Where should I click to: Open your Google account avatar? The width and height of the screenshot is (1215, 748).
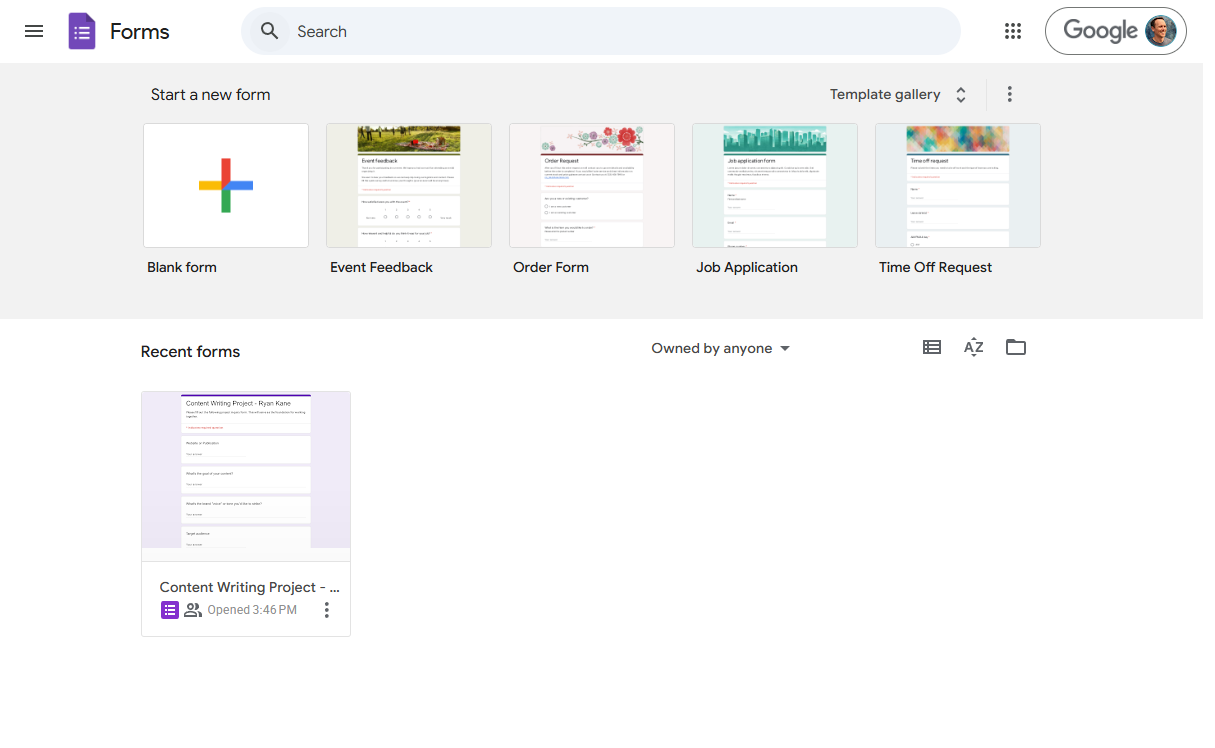point(1160,30)
